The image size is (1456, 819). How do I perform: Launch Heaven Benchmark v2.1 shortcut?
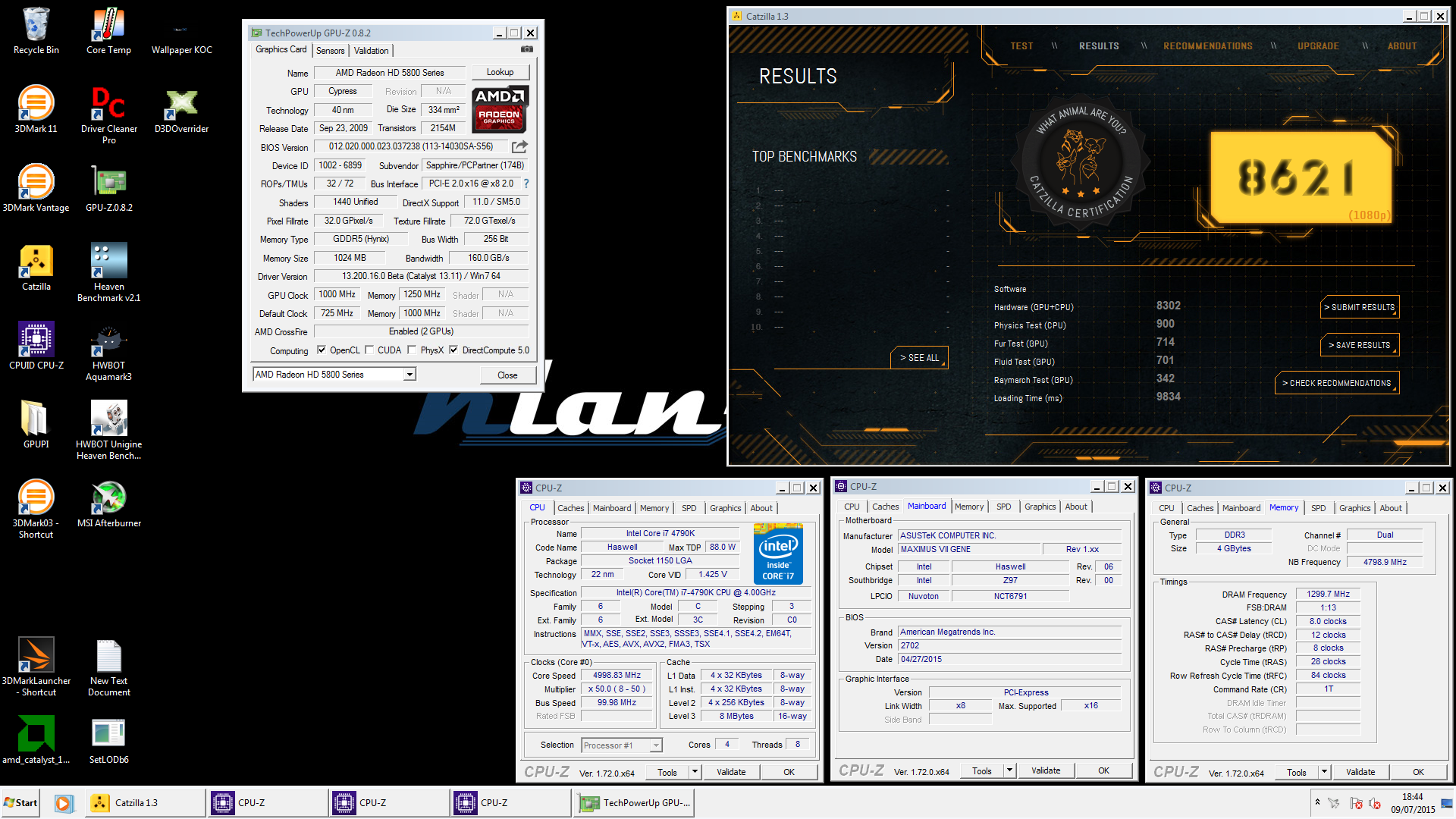(x=108, y=271)
